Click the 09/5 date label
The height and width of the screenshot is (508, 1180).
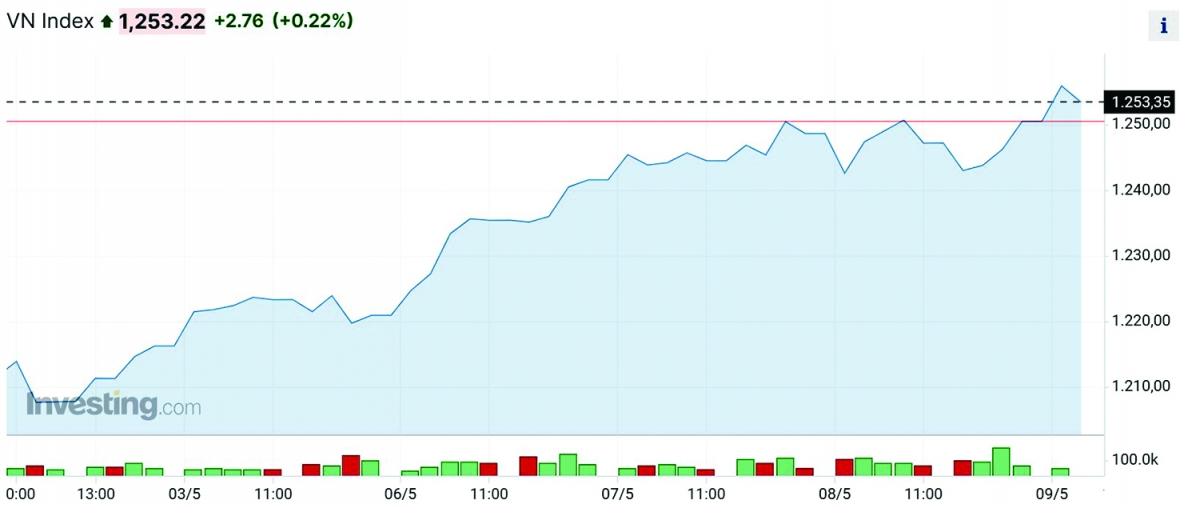[1052, 494]
